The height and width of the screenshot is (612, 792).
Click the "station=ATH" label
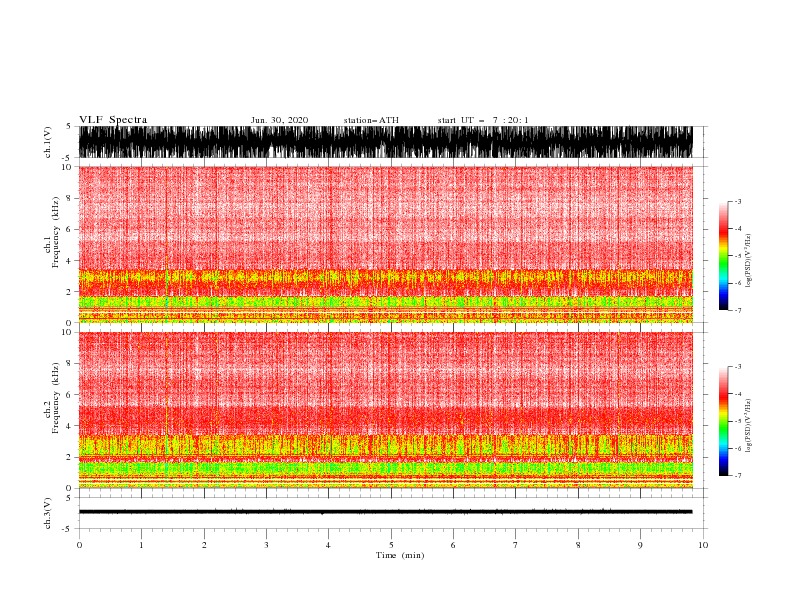371,120
